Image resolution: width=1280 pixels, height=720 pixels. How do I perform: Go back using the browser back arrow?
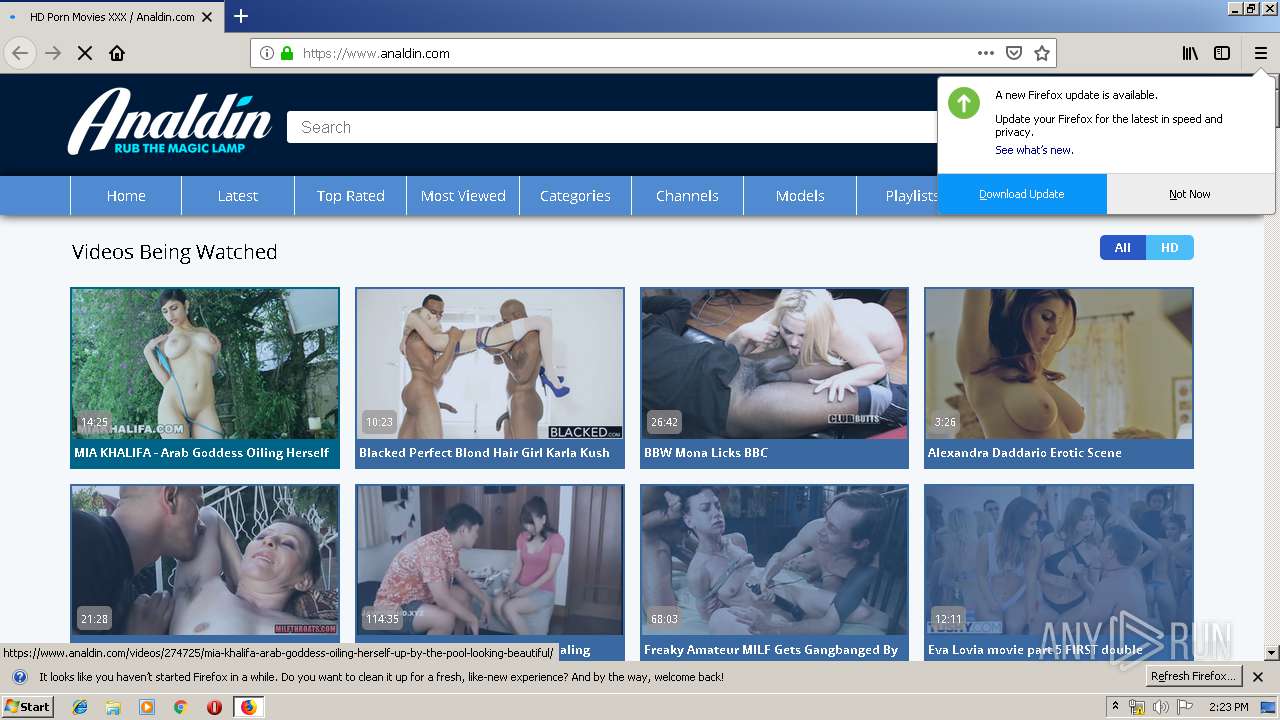pyautogui.click(x=20, y=53)
